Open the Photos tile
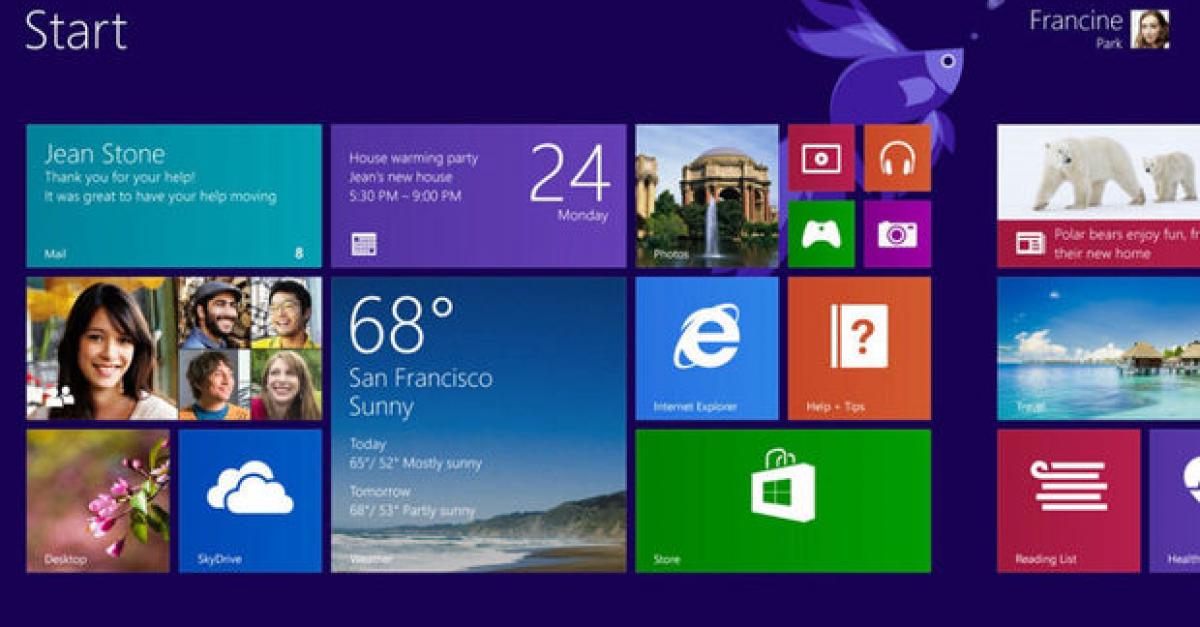Image resolution: width=1200 pixels, height=627 pixels. 707,196
